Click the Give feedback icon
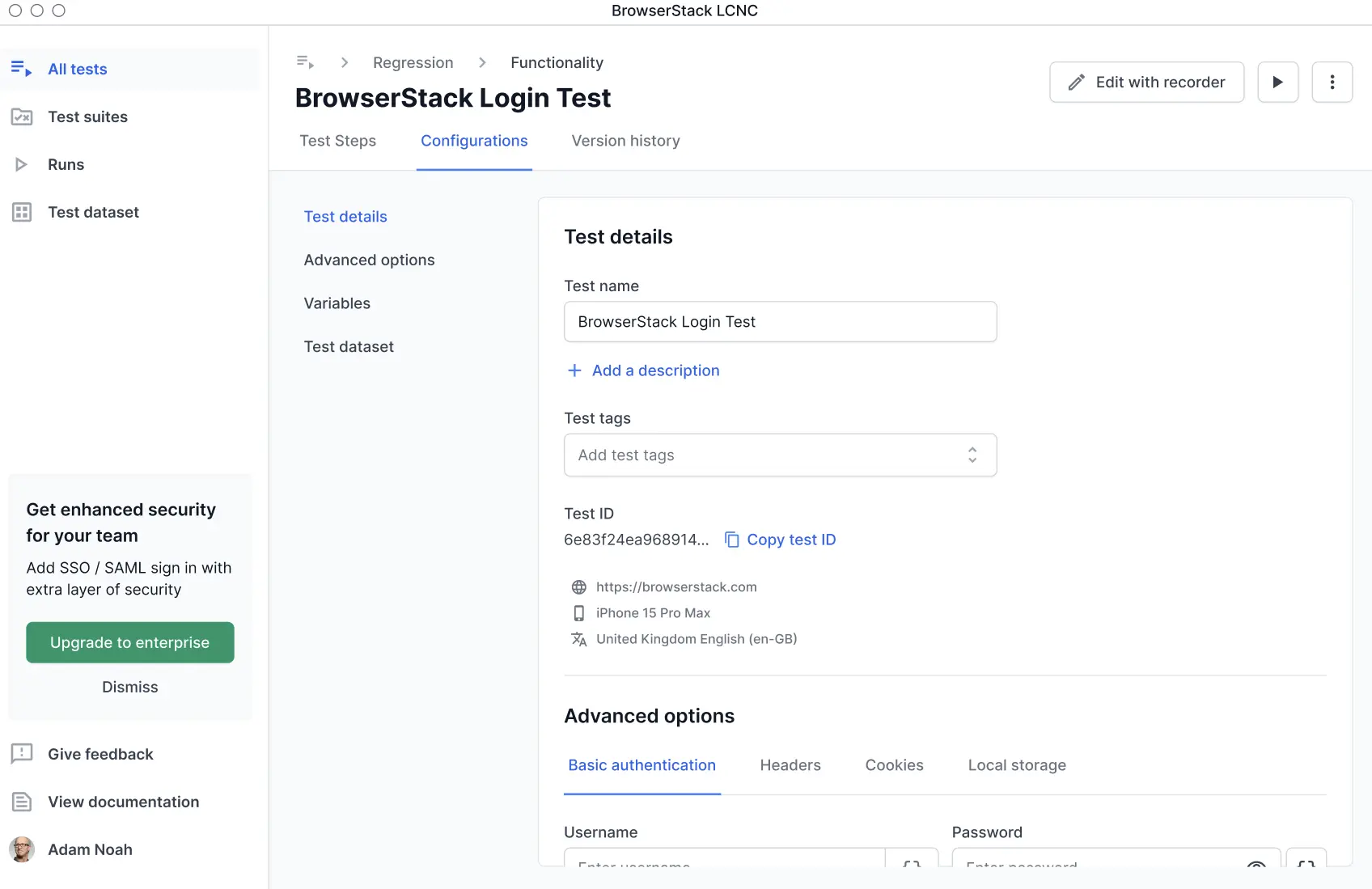Viewport: 1372px width, 889px height. click(x=22, y=754)
